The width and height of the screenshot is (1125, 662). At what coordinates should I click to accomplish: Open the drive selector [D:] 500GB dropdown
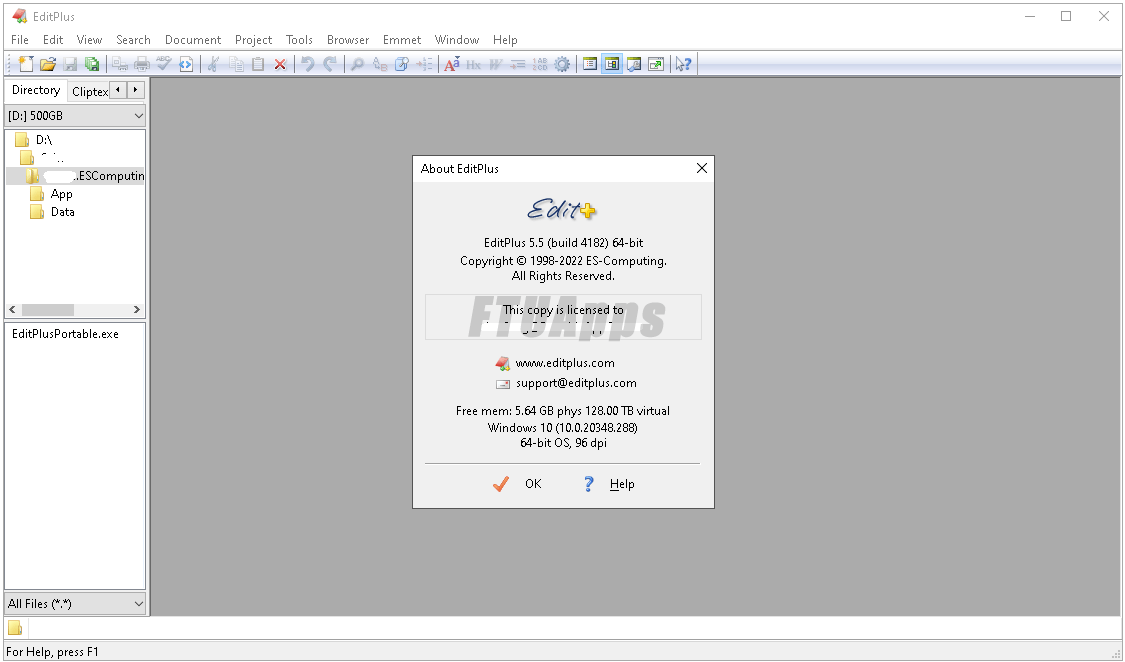75,115
